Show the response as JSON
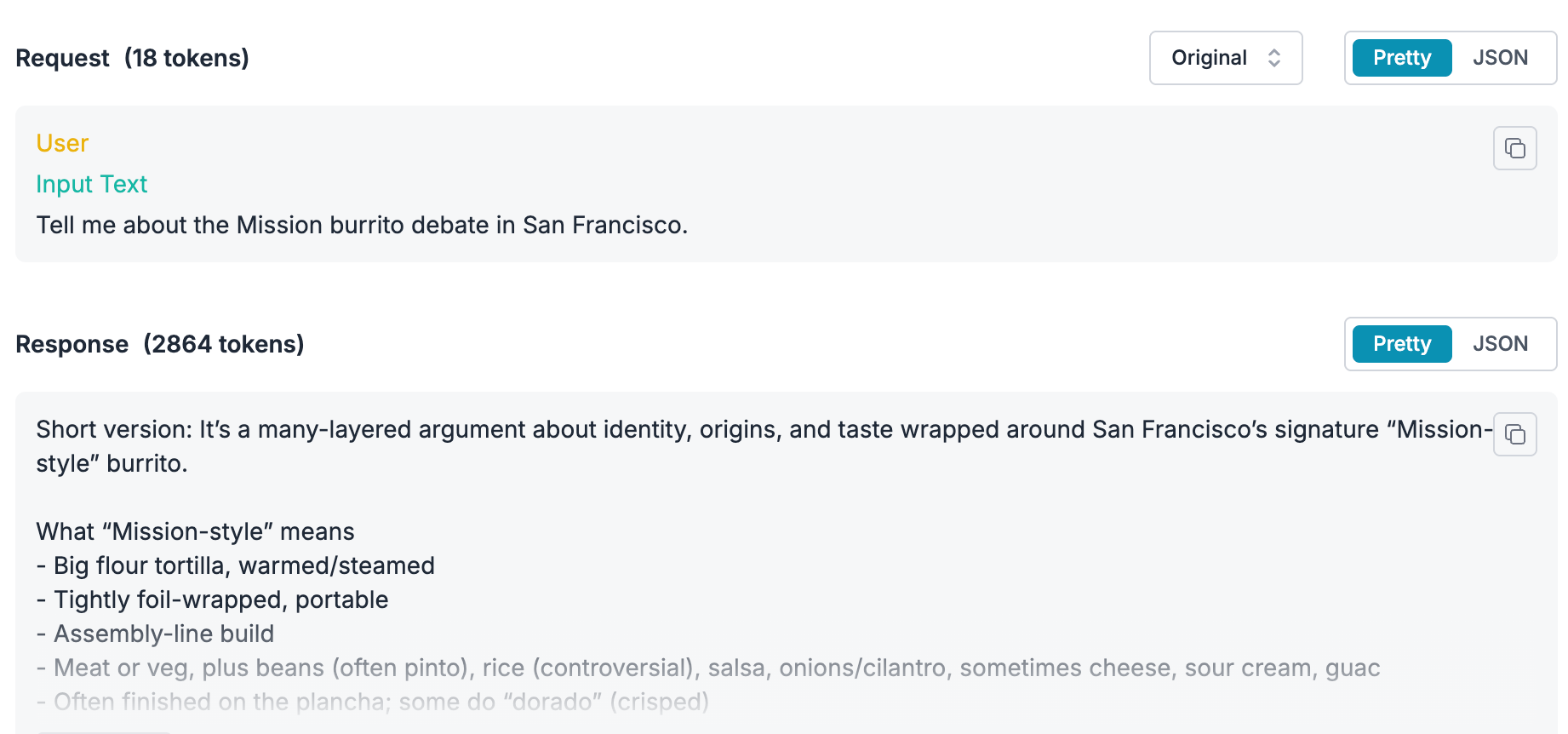This screenshot has height=734, width=1568. pos(1500,344)
